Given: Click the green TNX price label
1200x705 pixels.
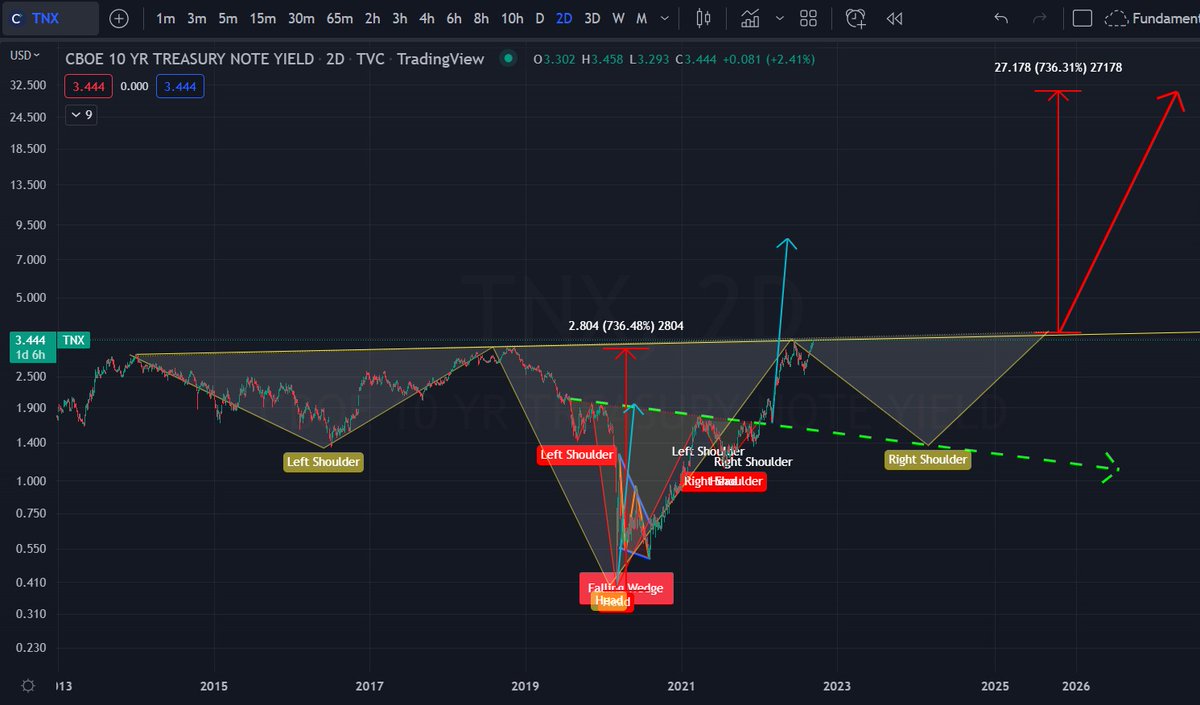Looking at the screenshot, I should tap(74, 340).
